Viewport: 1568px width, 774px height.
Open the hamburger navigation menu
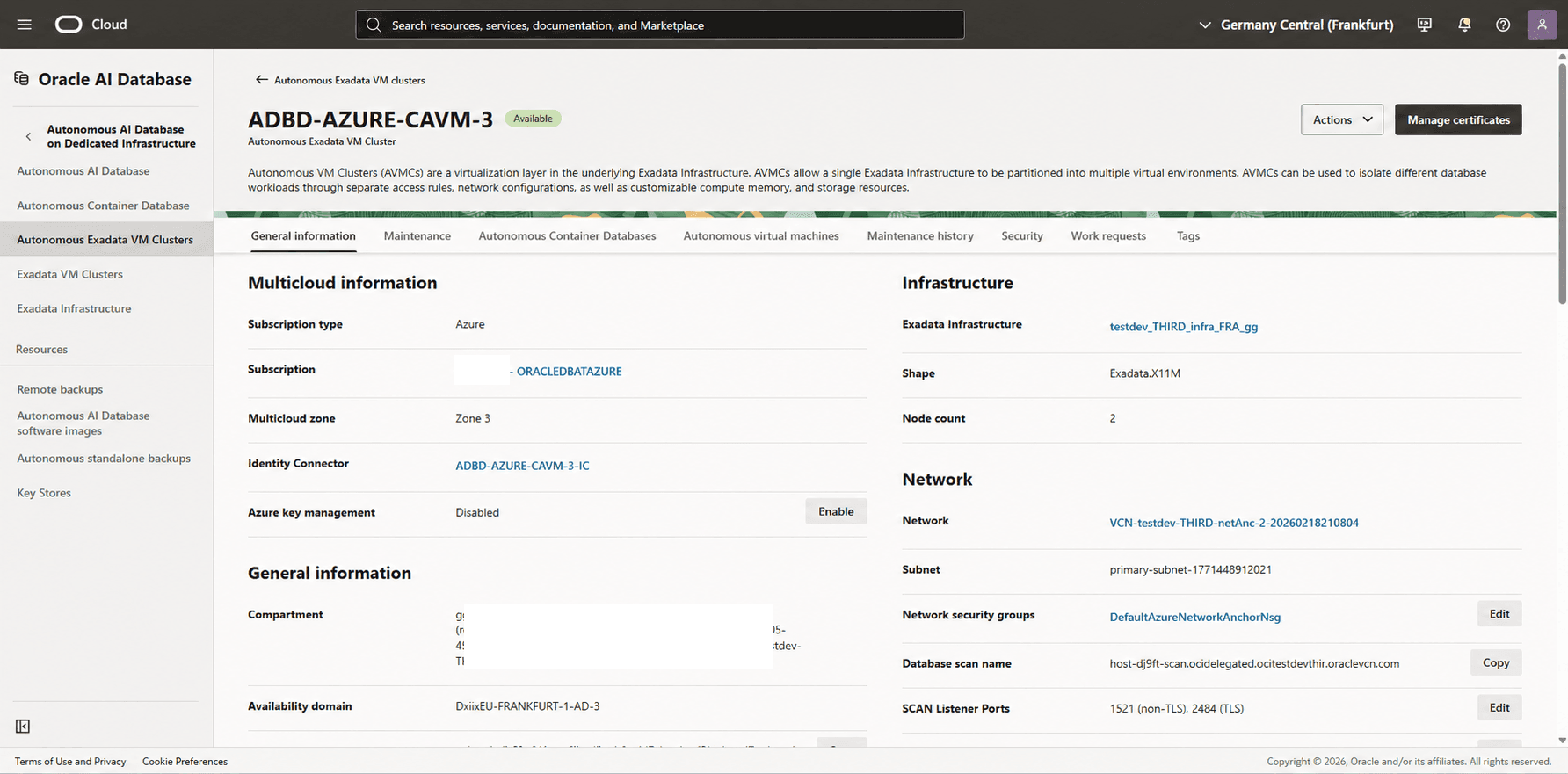coord(25,25)
